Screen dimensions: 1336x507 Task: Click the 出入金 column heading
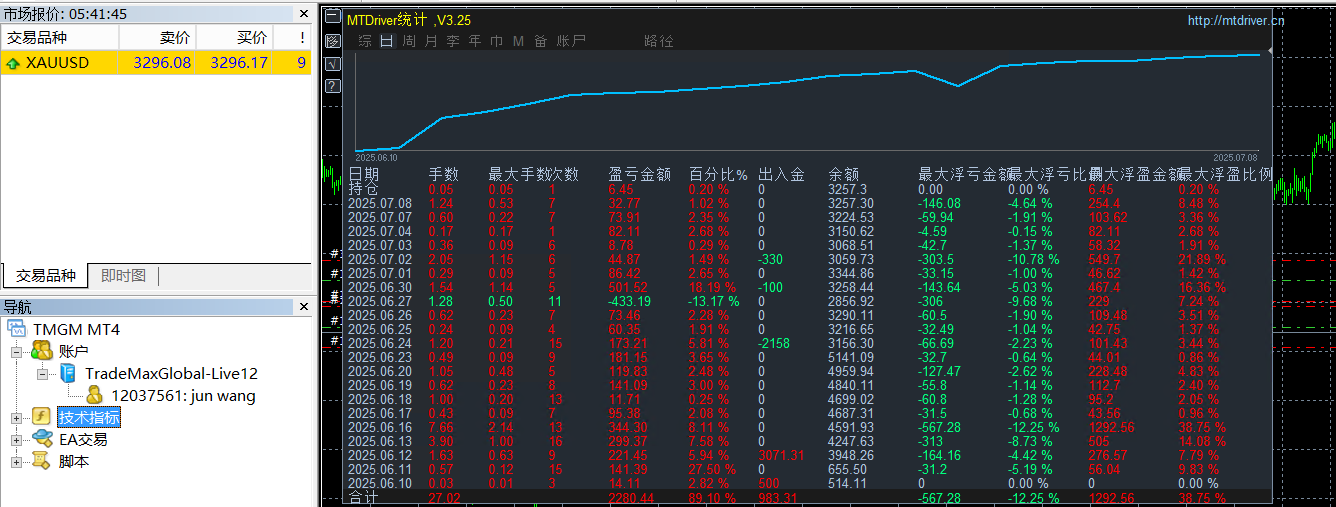pyautogui.click(x=782, y=174)
